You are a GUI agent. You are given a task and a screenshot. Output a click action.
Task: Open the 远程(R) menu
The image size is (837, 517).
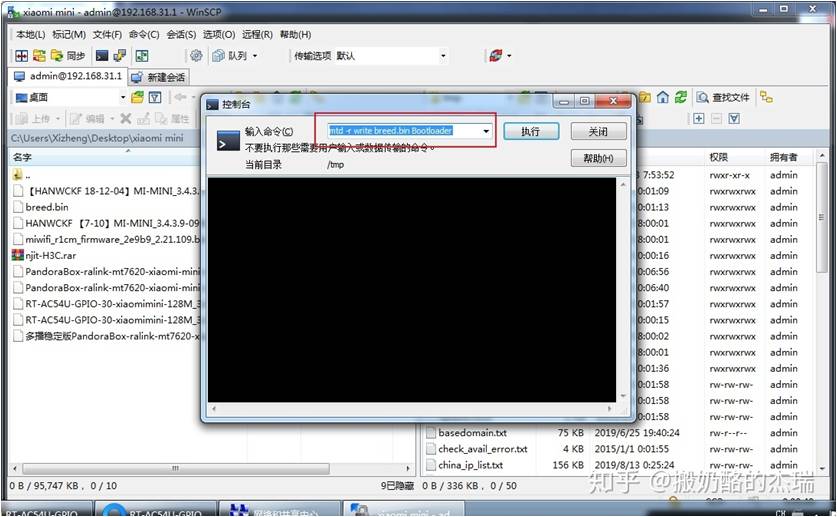pyautogui.click(x=257, y=35)
